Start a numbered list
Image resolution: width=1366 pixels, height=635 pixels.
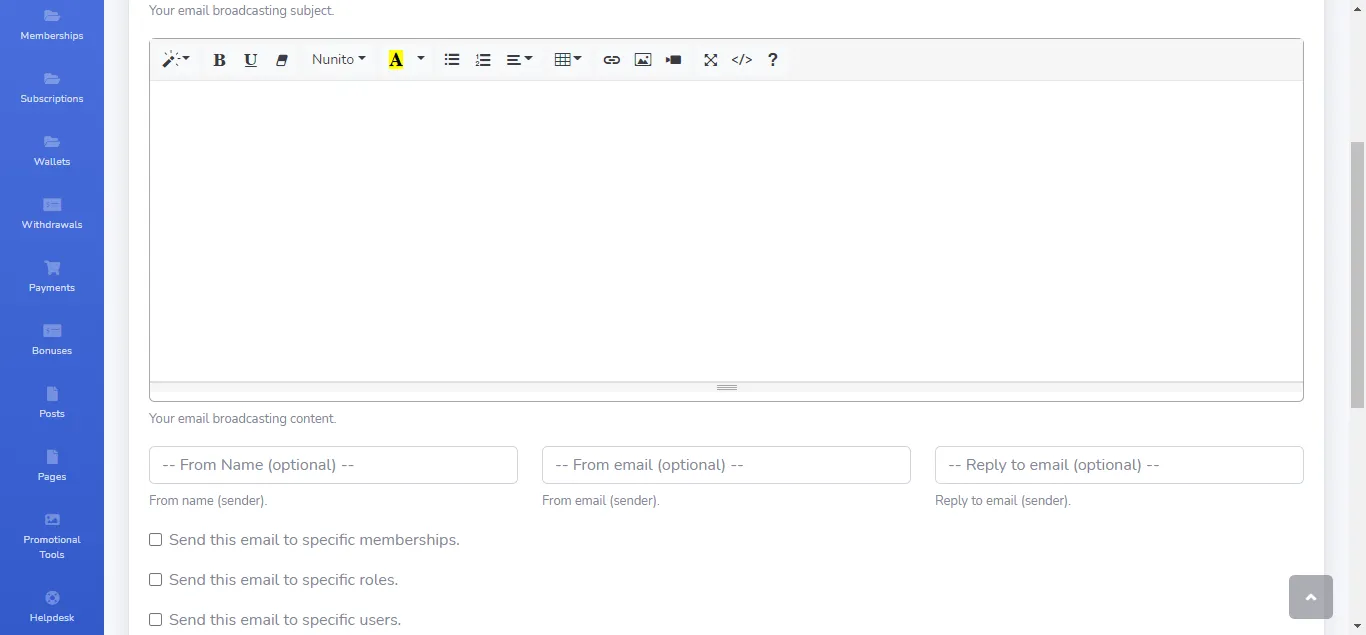coord(483,59)
